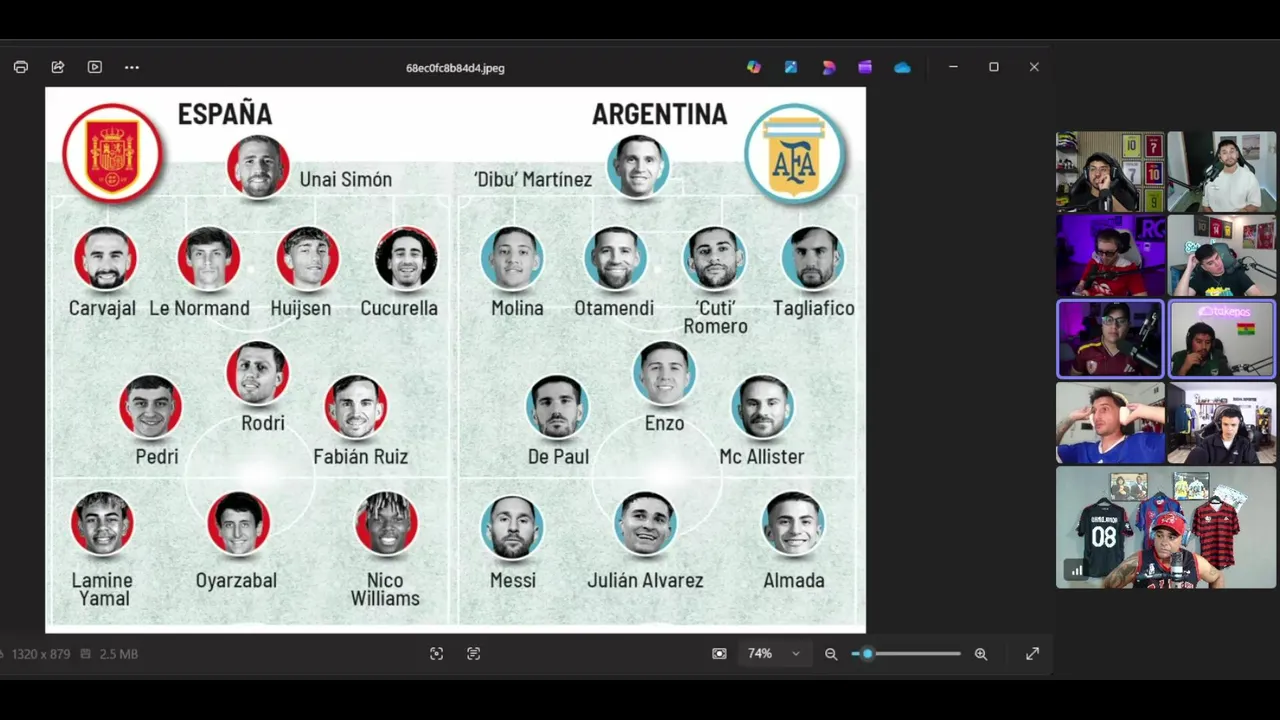Click the file name 68ec0fc8b84d4.jpeg

[x=455, y=68]
